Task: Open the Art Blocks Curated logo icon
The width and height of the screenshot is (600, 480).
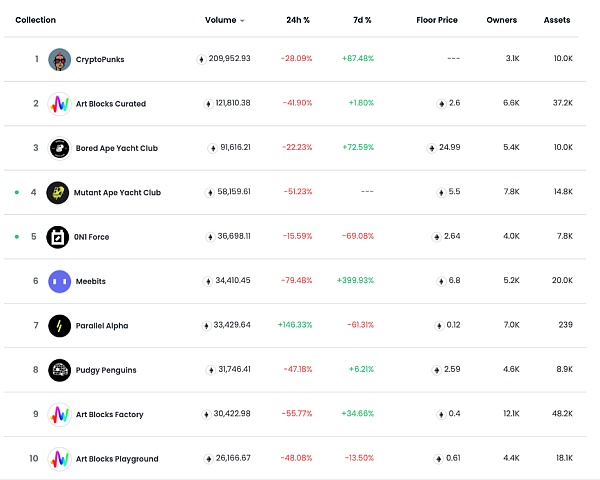Action: [x=60, y=104]
